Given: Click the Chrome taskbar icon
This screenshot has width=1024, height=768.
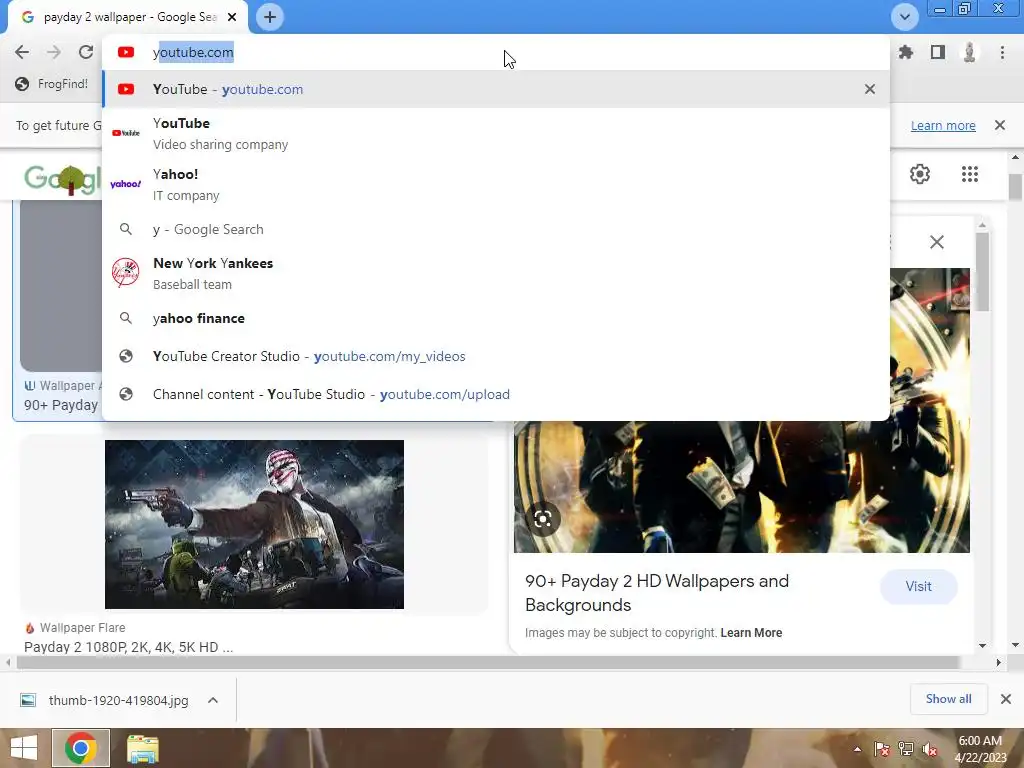Looking at the screenshot, I should click(x=81, y=748).
